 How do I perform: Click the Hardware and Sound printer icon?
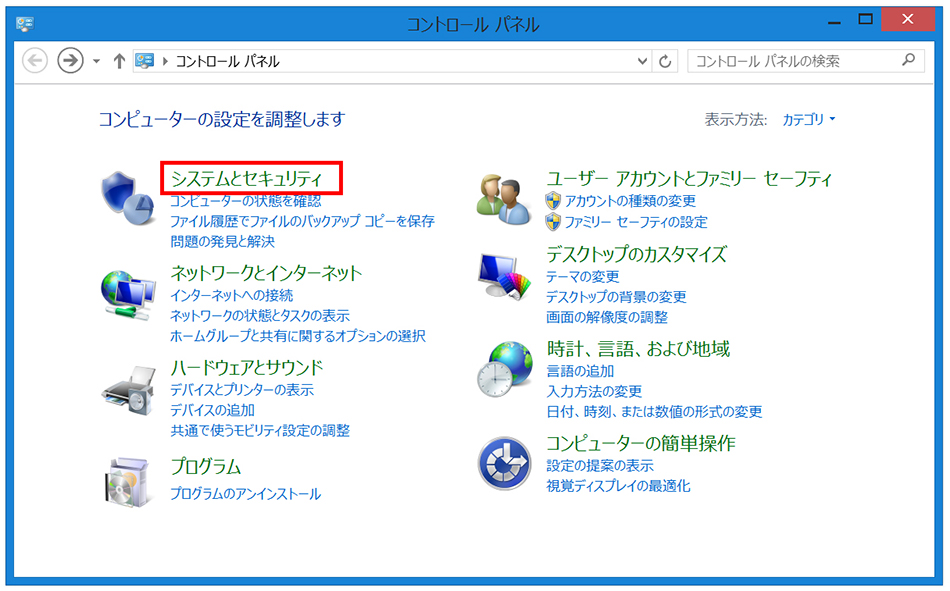(129, 390)
